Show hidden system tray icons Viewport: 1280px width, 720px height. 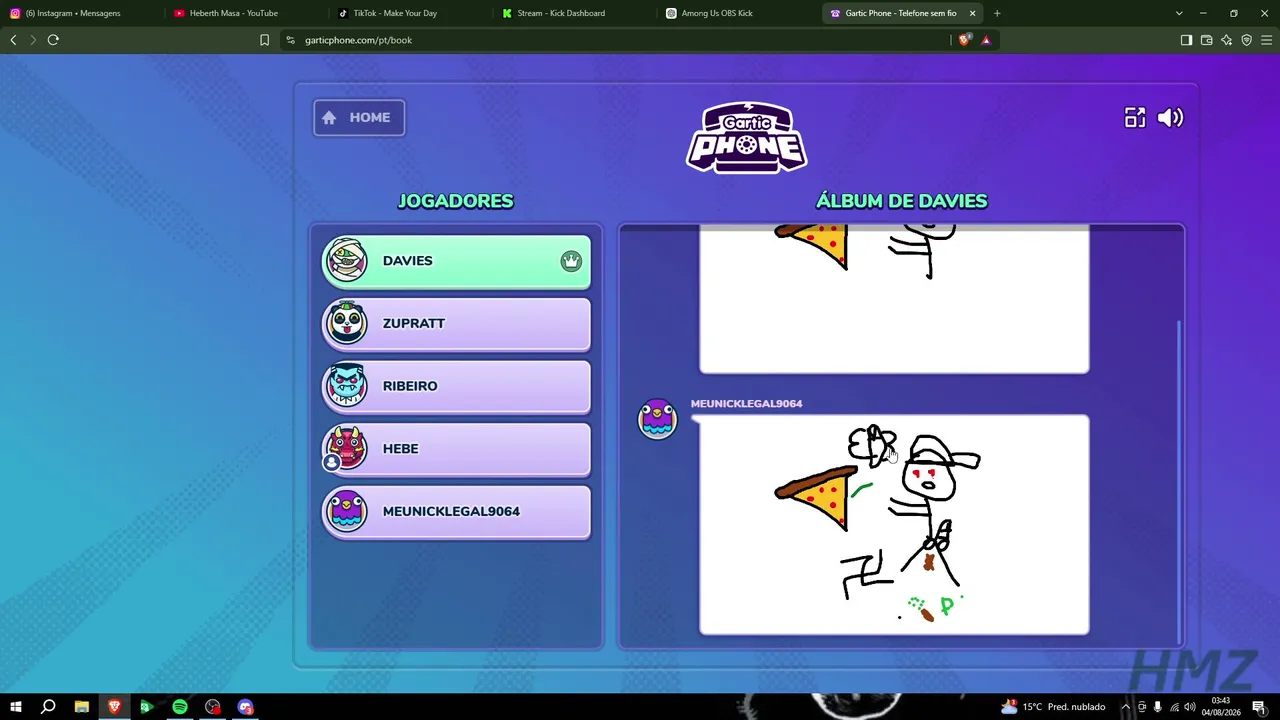pyautogui.click(x=1125, y=707)
